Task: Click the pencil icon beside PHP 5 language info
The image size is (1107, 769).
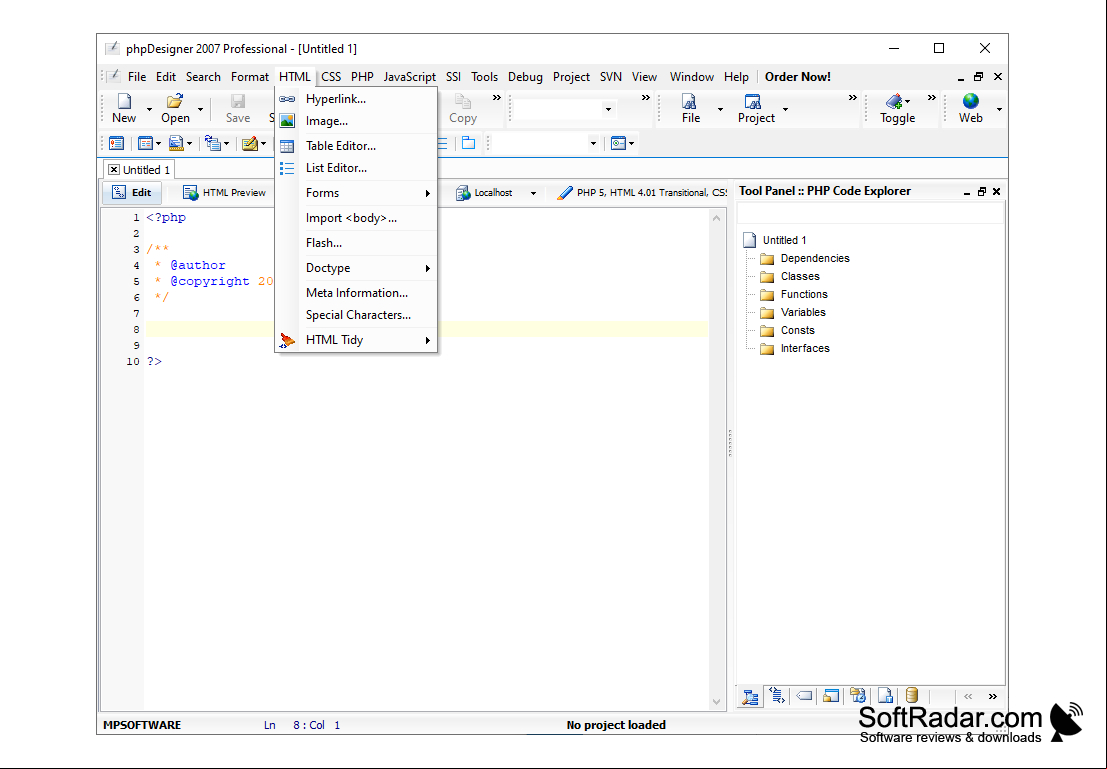Action: 565,193
